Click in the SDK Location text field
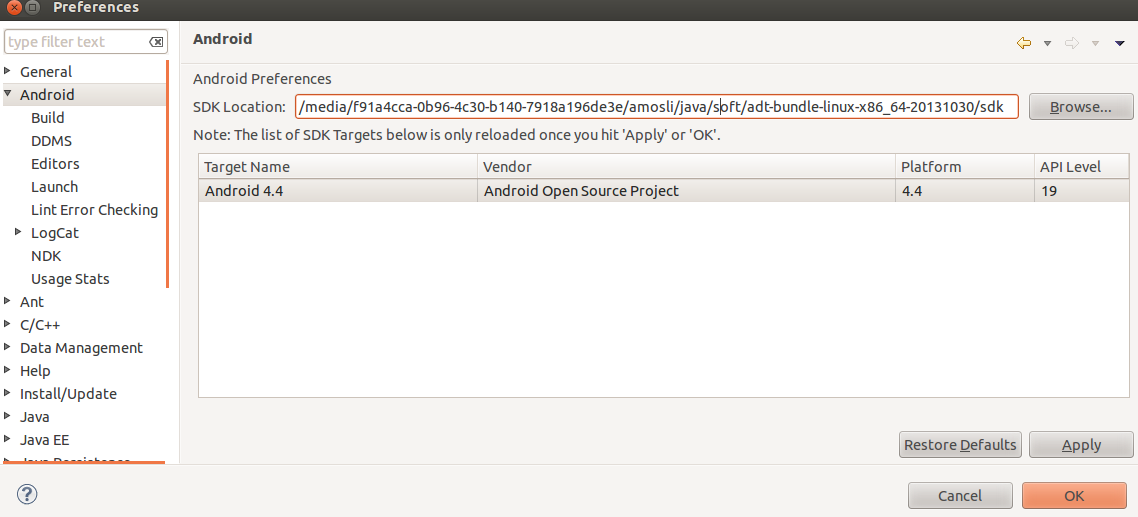Image resolution: width=1138 pixels, height=517 pixels. (x=656, y=107)
